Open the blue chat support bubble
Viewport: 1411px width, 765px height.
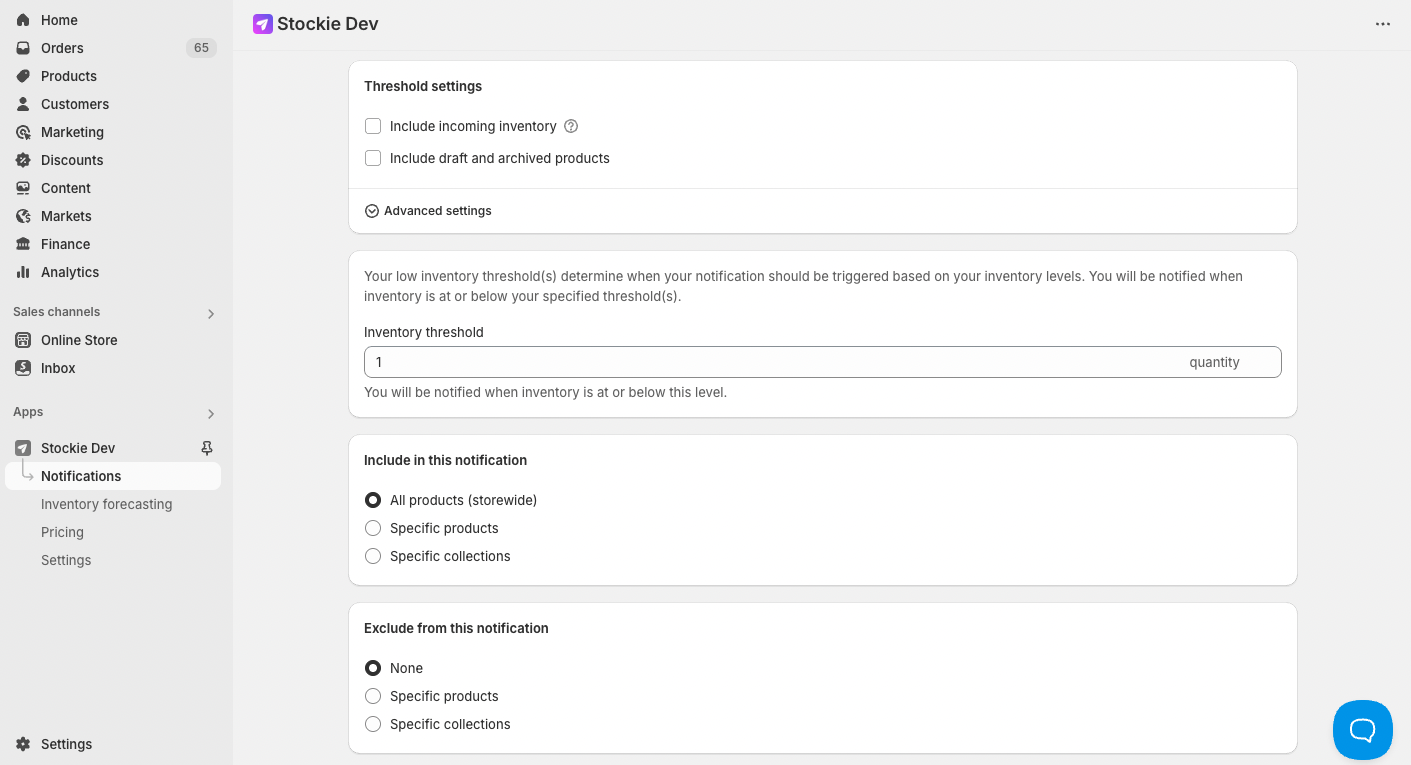click(1363, 730)
